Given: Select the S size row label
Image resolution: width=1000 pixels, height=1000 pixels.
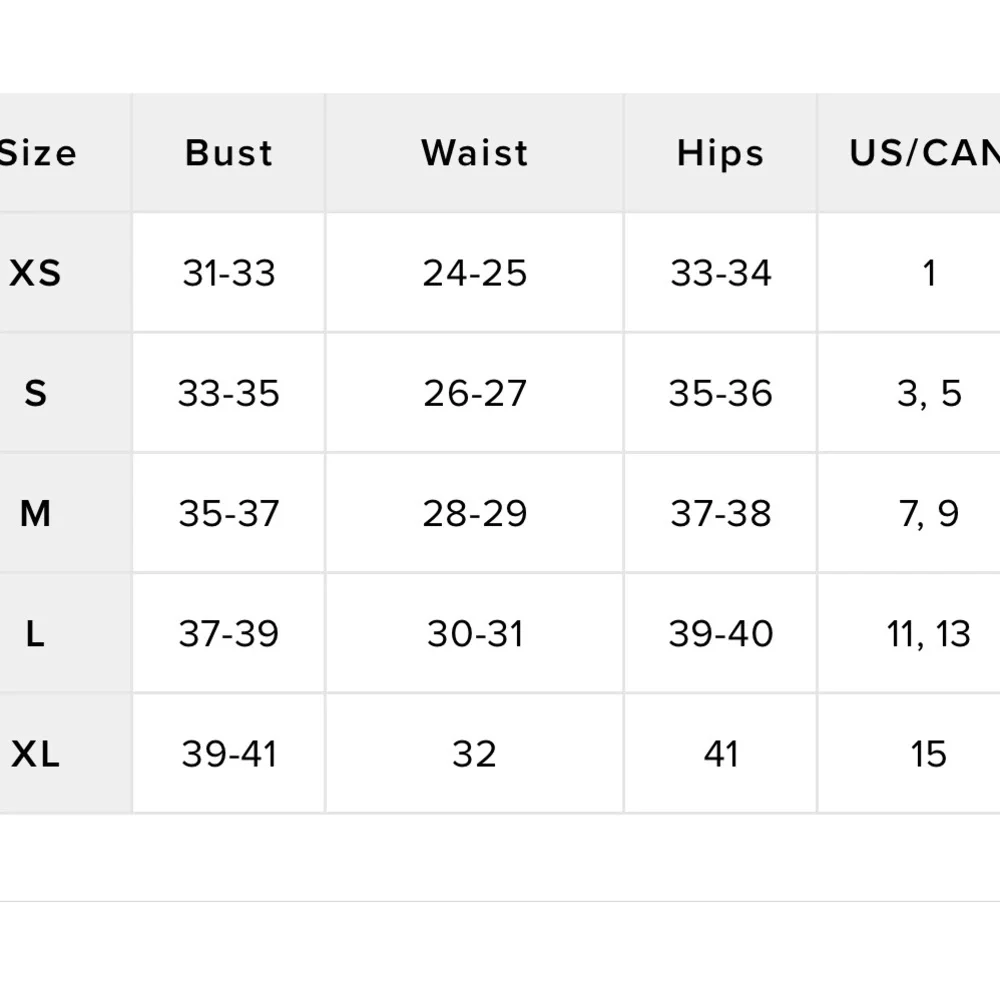Looking at the screenshot, I should click(36, 393).
